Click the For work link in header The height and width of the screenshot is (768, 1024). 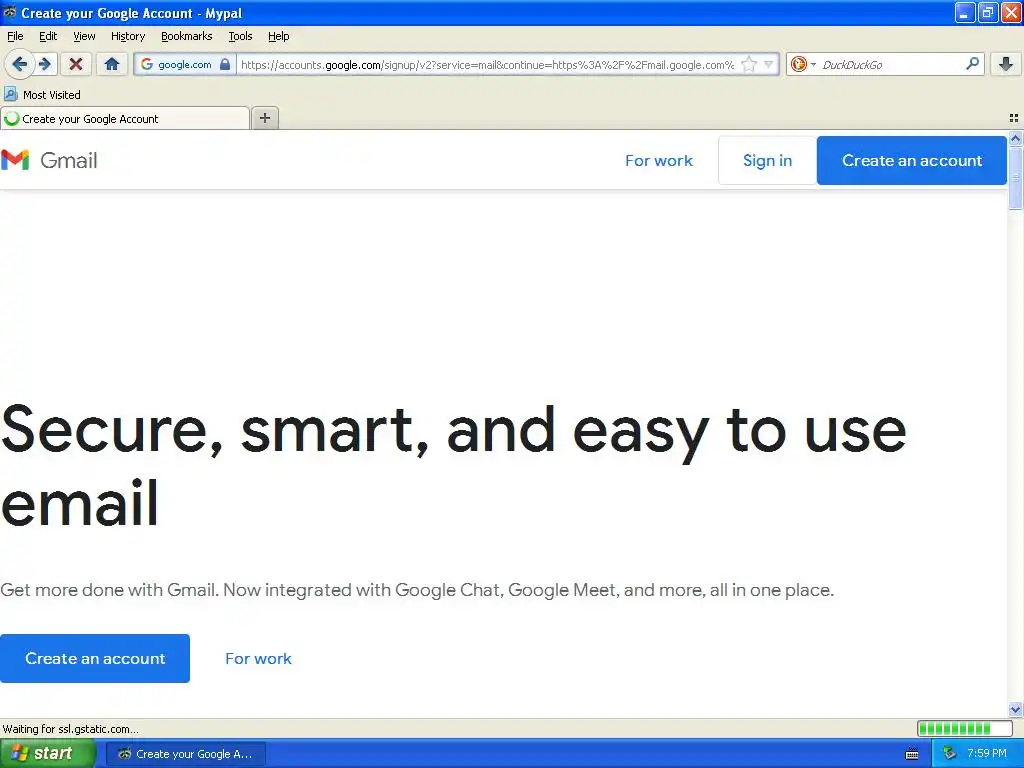[x=658, y=160]
